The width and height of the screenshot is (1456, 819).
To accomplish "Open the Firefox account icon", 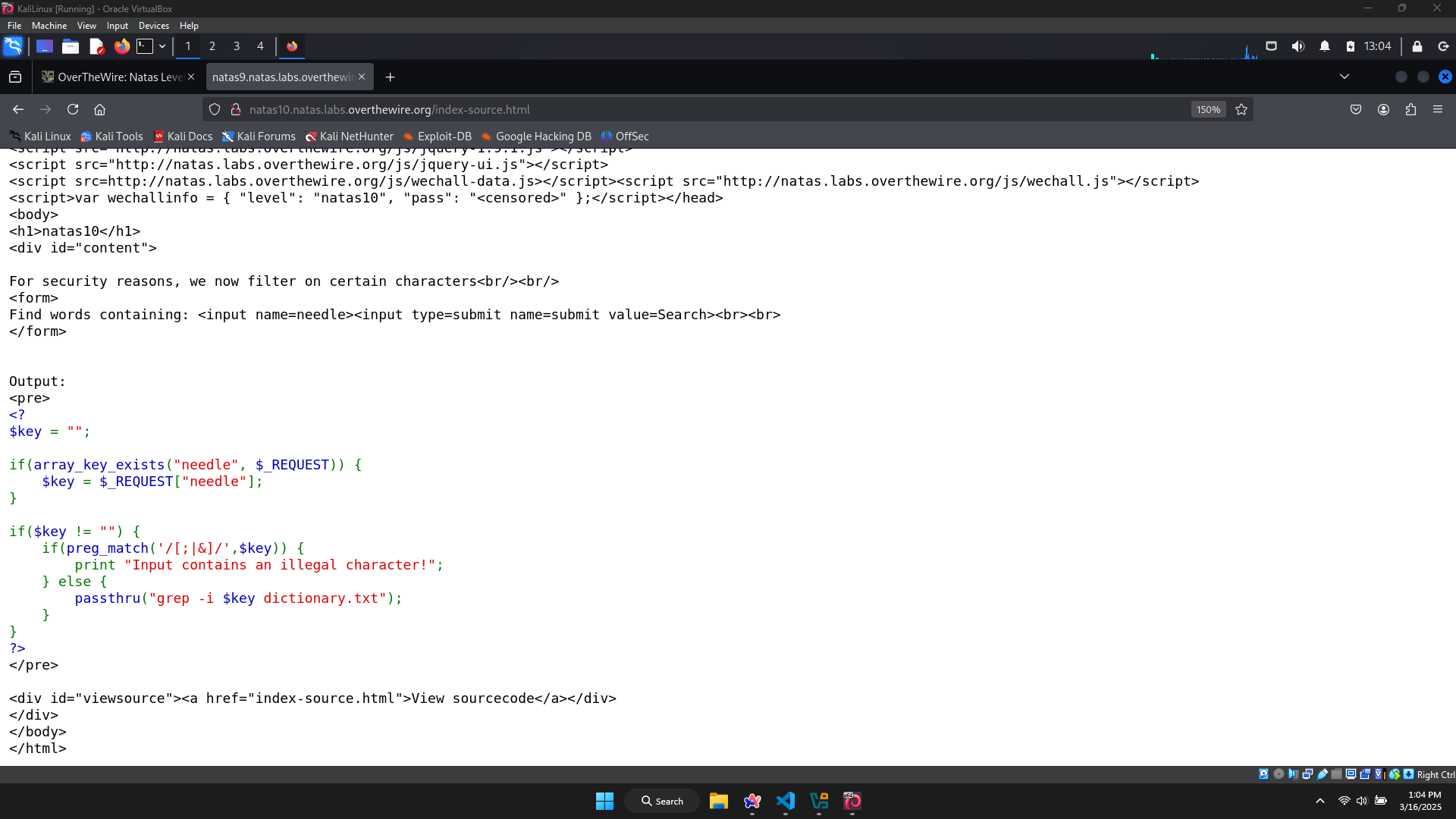I will [1383, 110].
